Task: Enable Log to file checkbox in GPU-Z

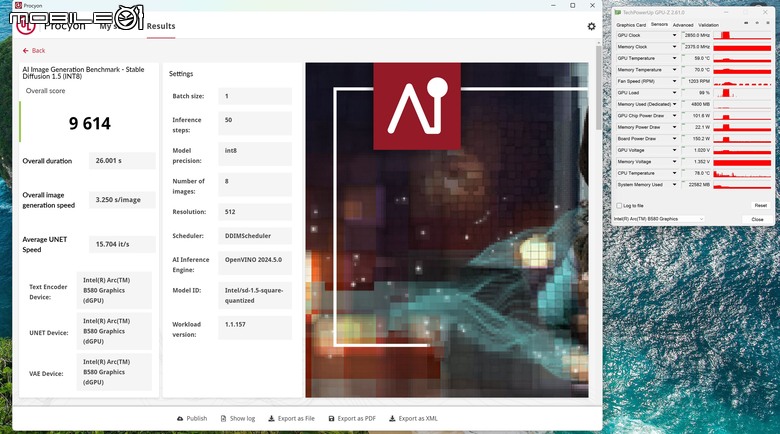Action: [x=619, y=206]
